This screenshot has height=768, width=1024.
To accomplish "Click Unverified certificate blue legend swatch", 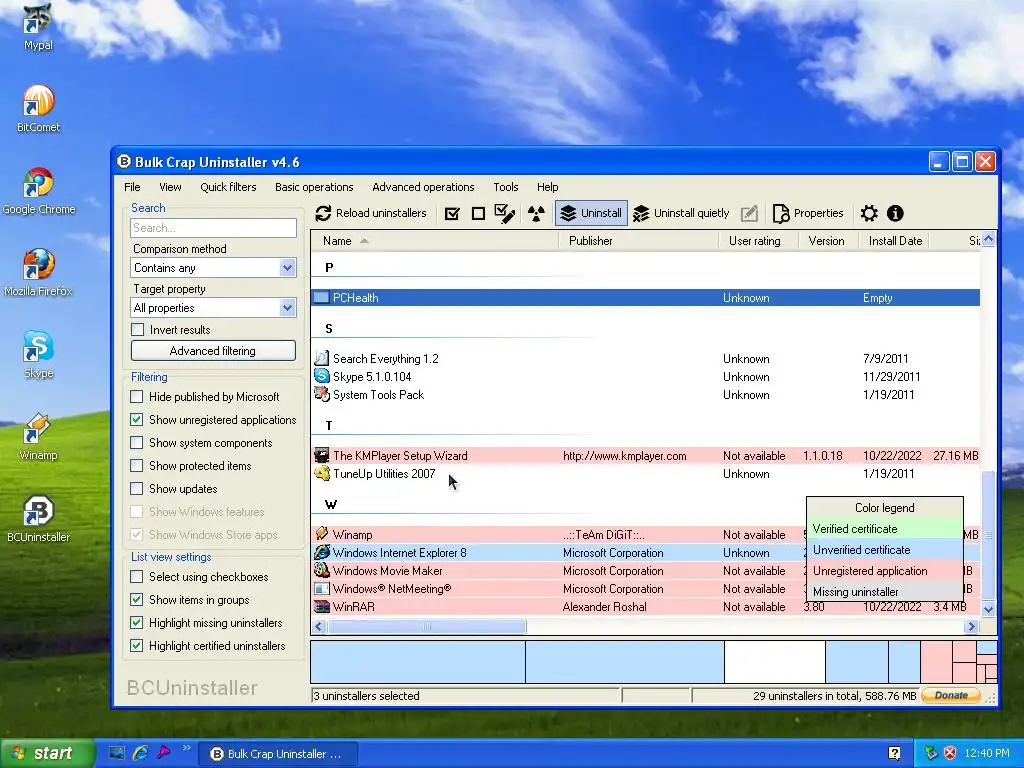I will [x=885, y=550].
